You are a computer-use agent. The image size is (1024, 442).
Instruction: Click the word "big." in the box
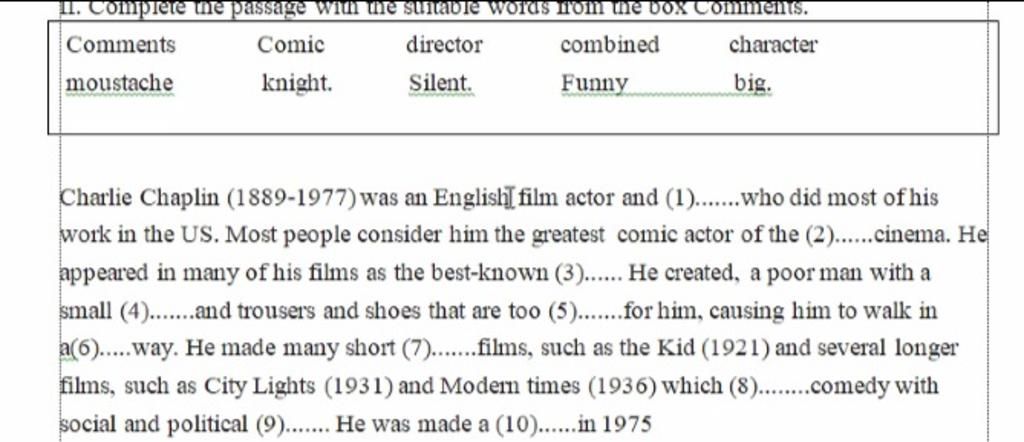point(753,84)
